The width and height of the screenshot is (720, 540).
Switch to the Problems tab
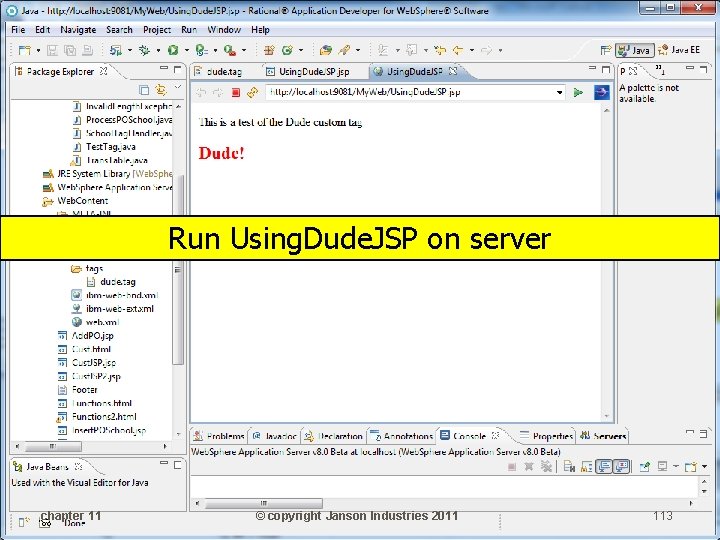(x=219, y=436)
